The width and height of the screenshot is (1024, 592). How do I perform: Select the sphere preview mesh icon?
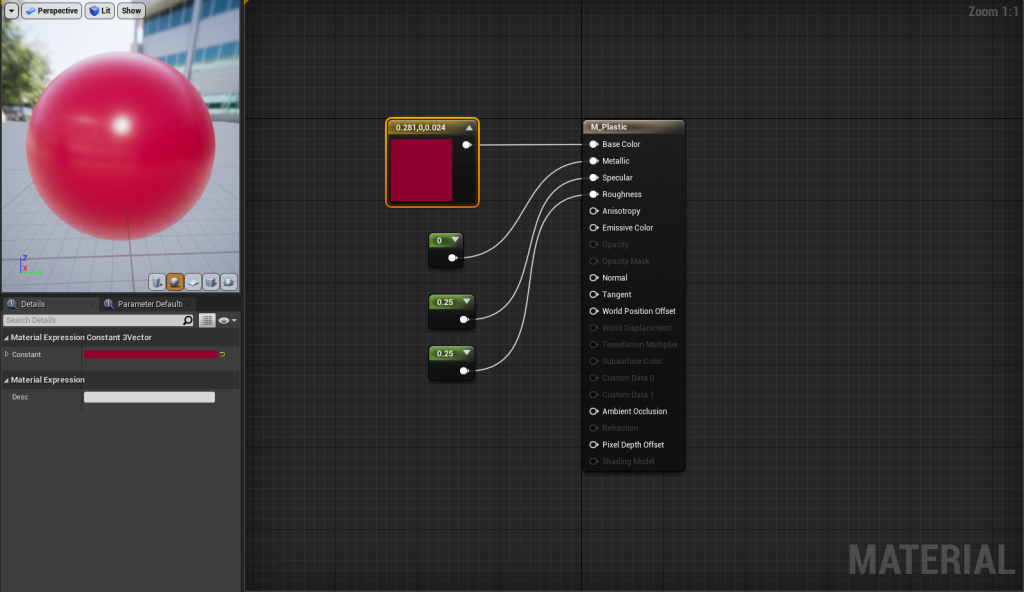coord(175,282)
